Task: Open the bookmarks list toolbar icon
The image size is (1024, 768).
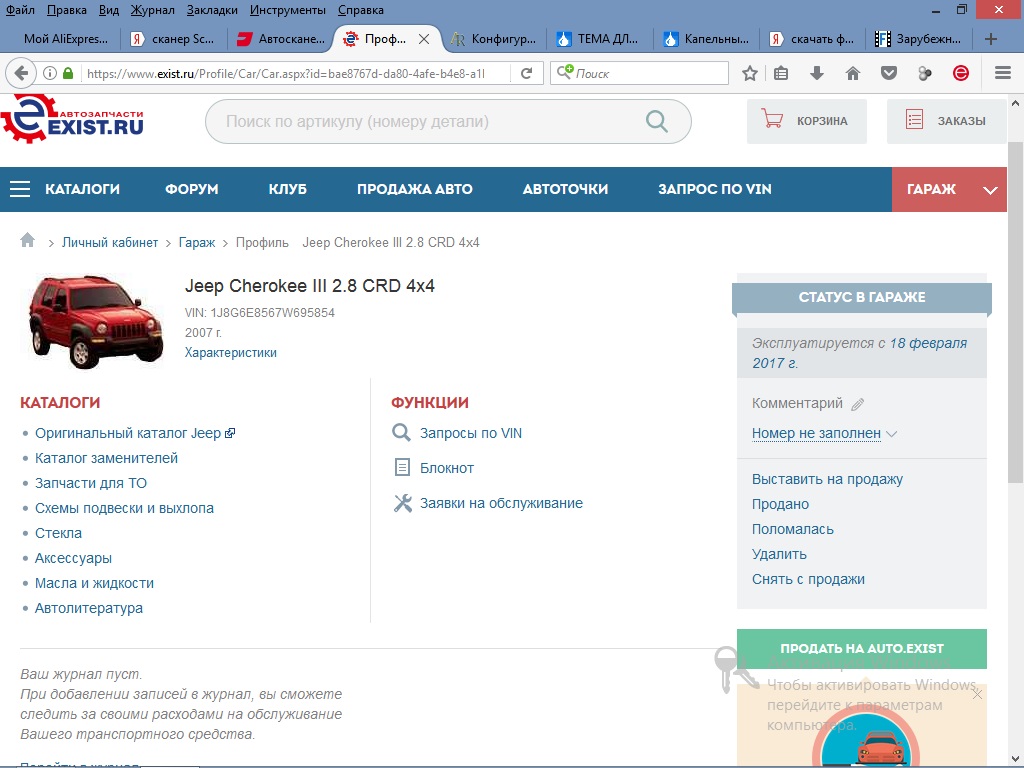Action: [x=781, y=73]
